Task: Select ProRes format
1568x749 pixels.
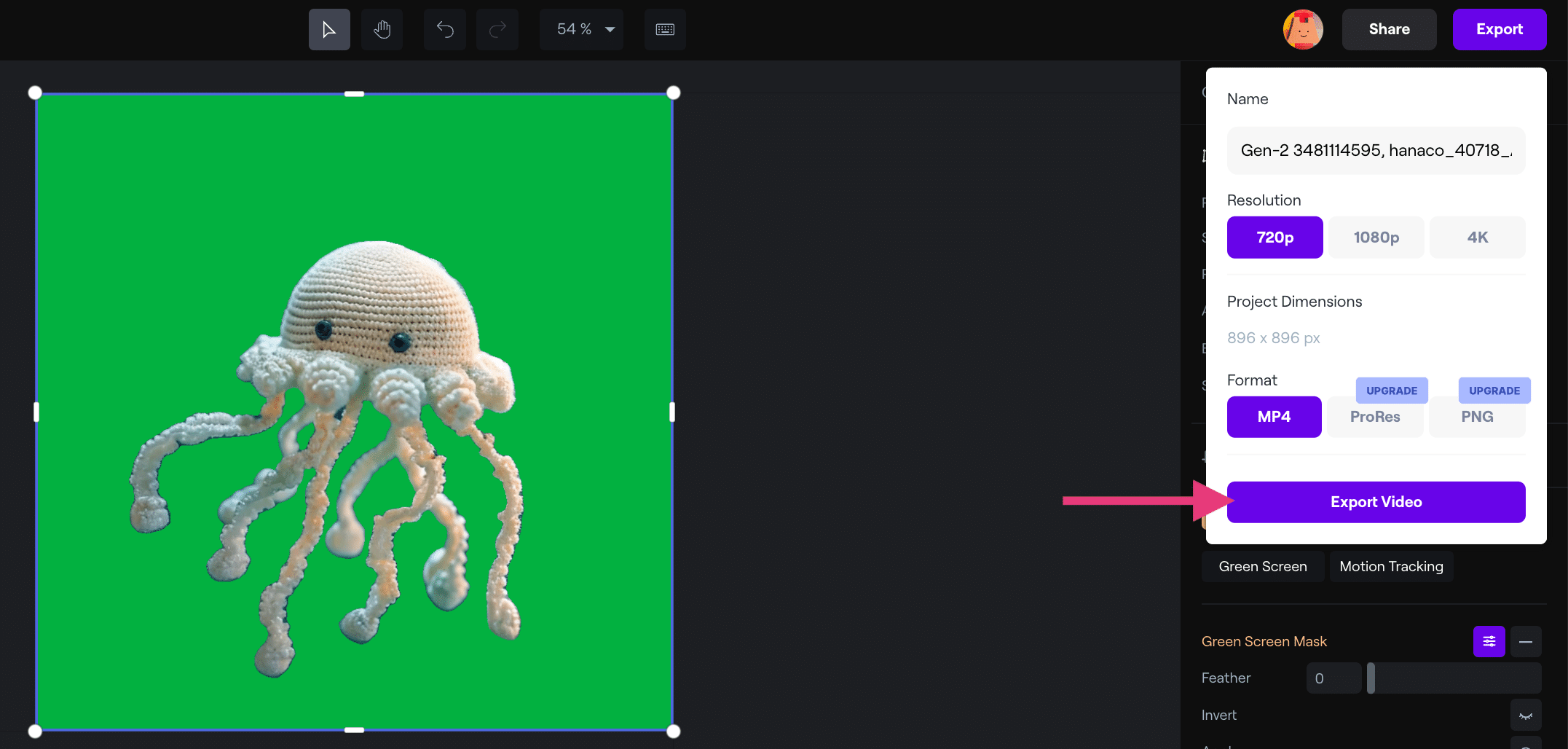Action: point(1375,417)
